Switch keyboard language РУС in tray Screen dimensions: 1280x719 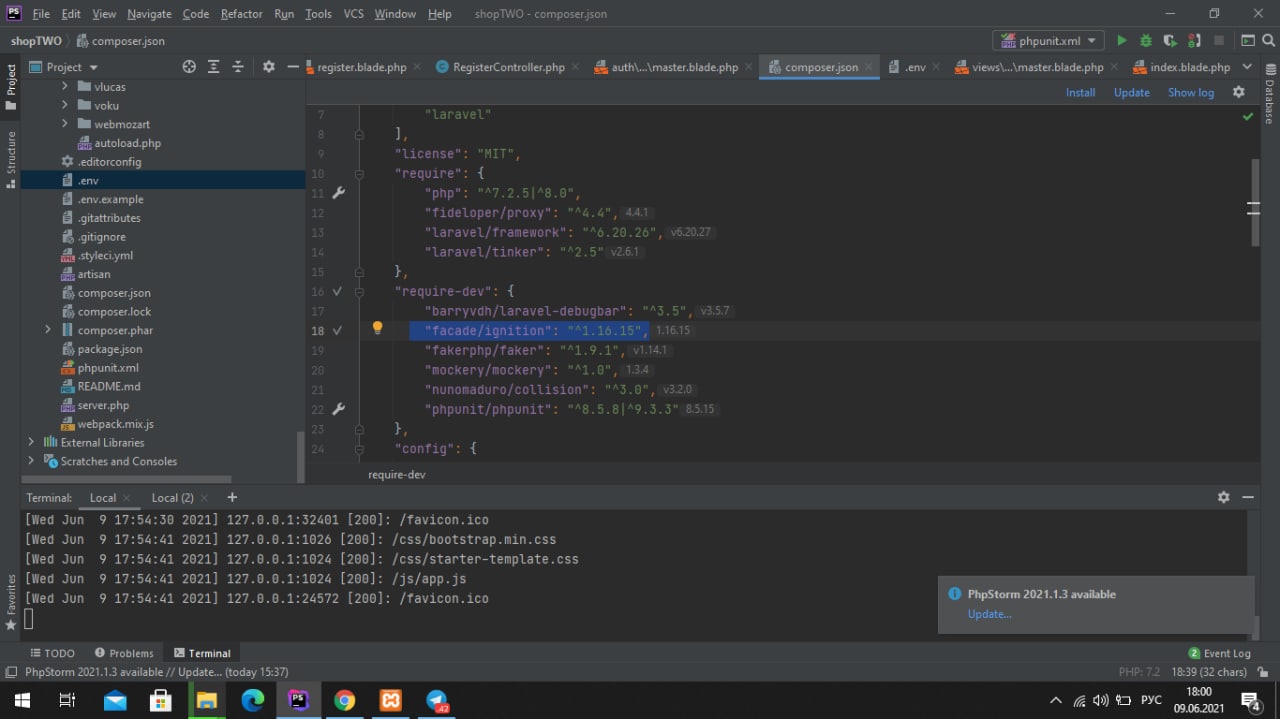(1151, 700)
